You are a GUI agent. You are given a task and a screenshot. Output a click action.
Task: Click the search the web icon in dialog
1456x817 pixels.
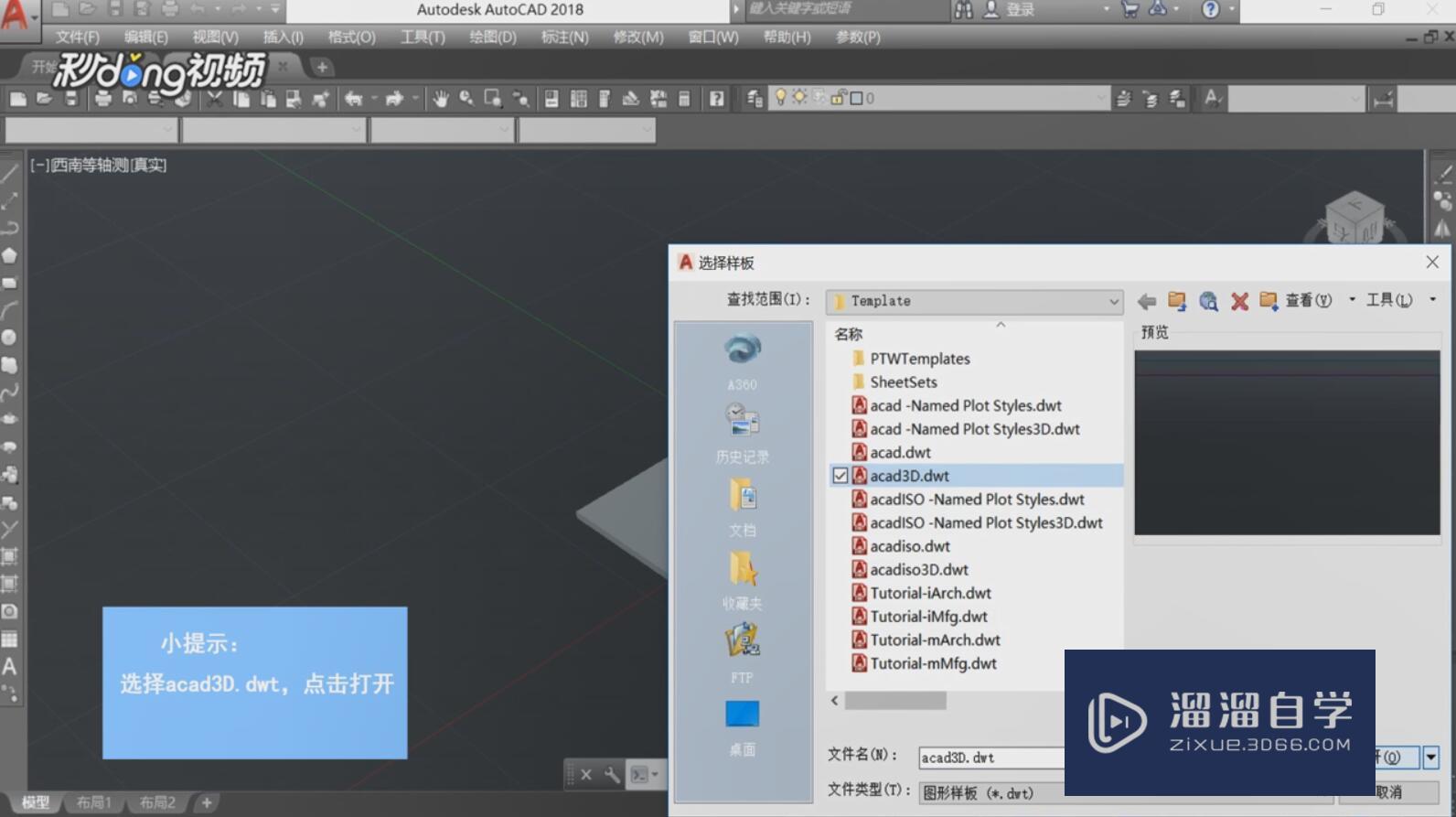point(1208,301)
